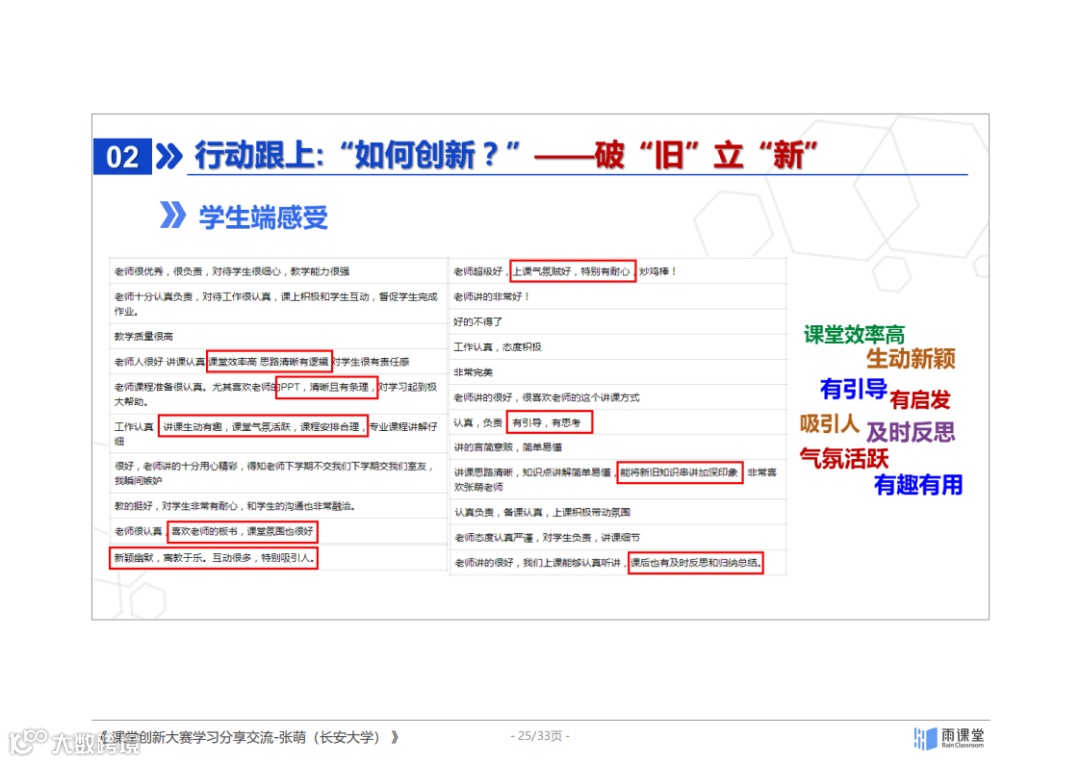Click the comment row starting 很好,老师讲的十分用心精彩
The width and height of the screenshot is (1080, 763).
(x=278, y=473)
